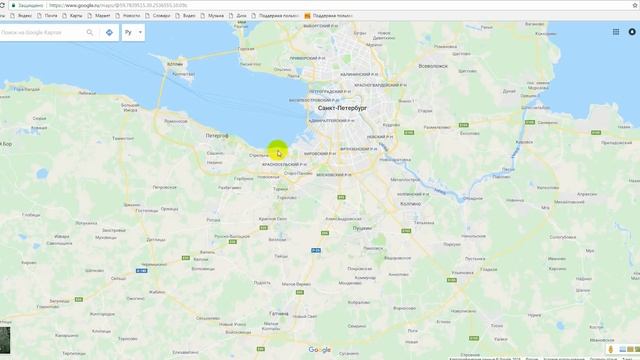The width and height of the screenshot is (640, 360).
Task: Click the Кронштадт label on the map
Action: click(x=183, y=74)
